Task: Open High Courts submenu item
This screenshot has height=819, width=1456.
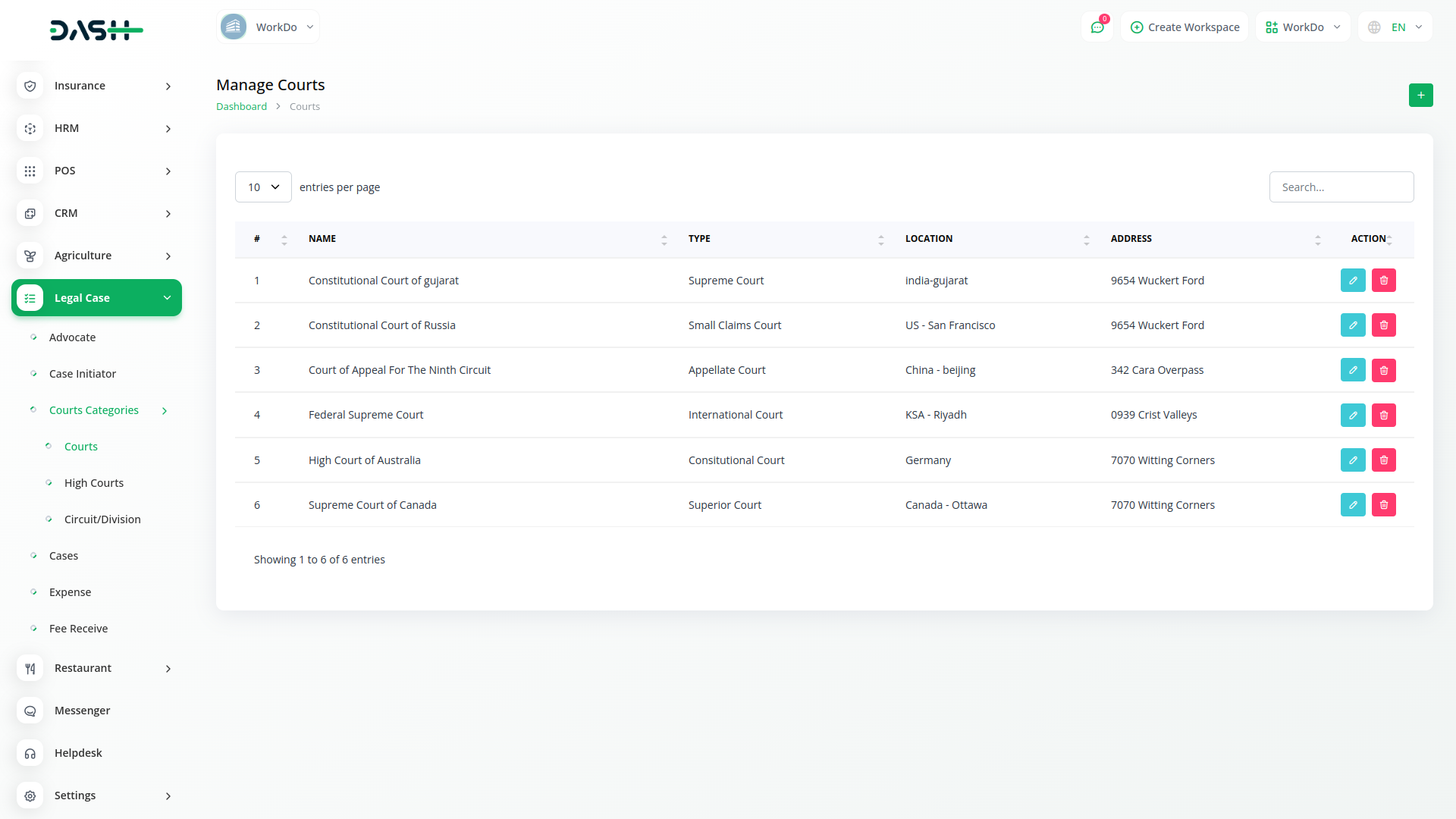Action: coord(94,483)
